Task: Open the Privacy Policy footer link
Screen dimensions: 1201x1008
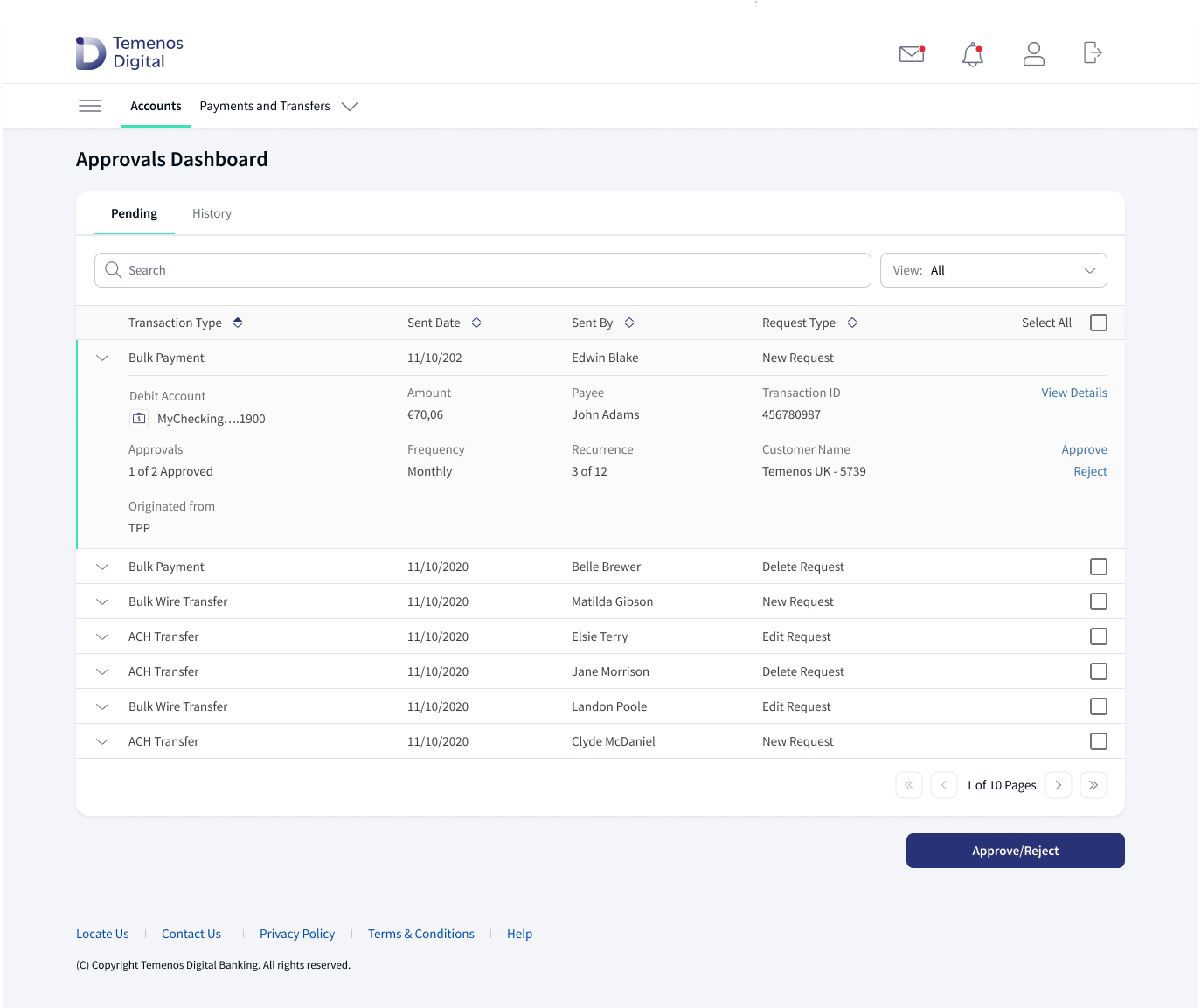Action: 297,934
